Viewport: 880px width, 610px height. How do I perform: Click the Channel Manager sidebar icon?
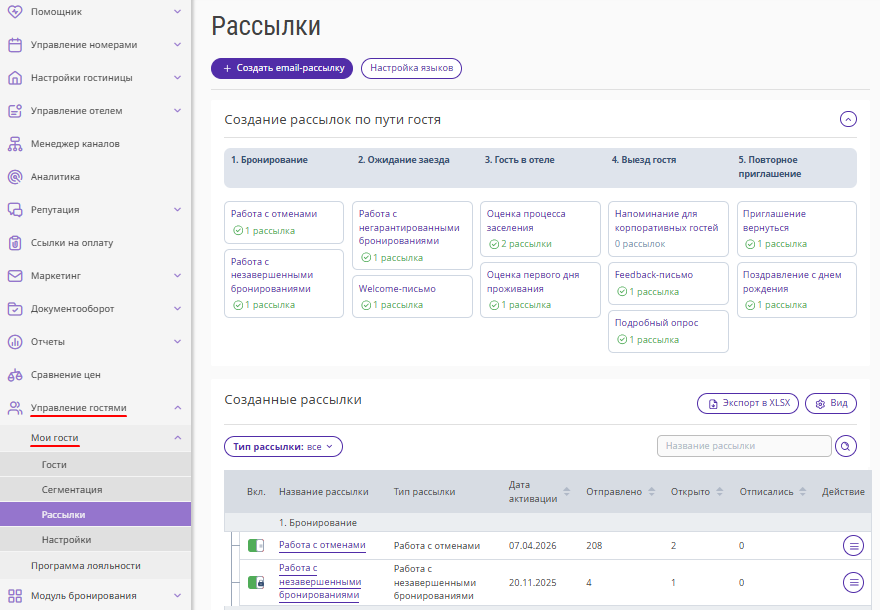tap(15, 143)
